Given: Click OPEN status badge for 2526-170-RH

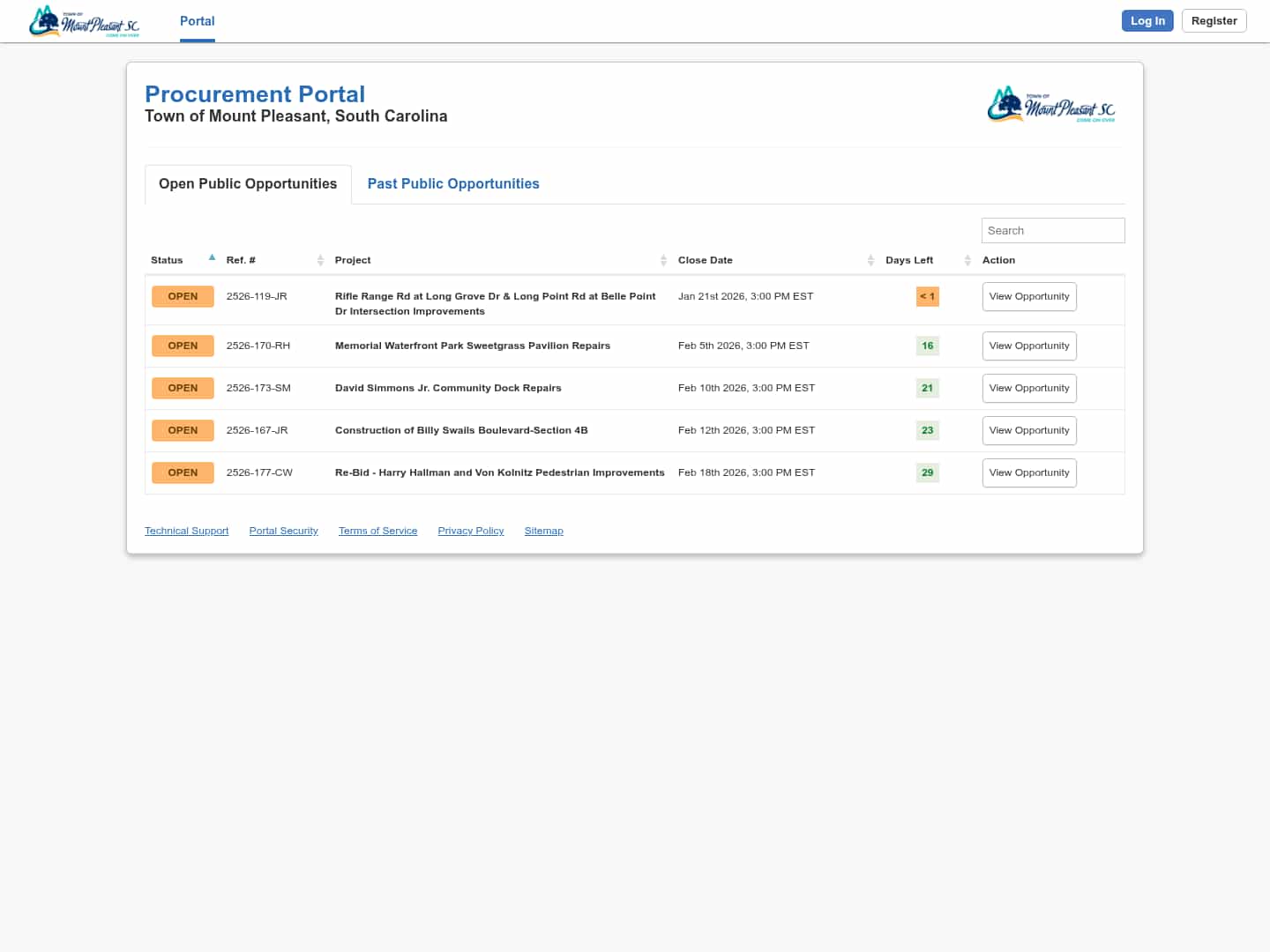Looking at the screenshot, I should 183,346.
